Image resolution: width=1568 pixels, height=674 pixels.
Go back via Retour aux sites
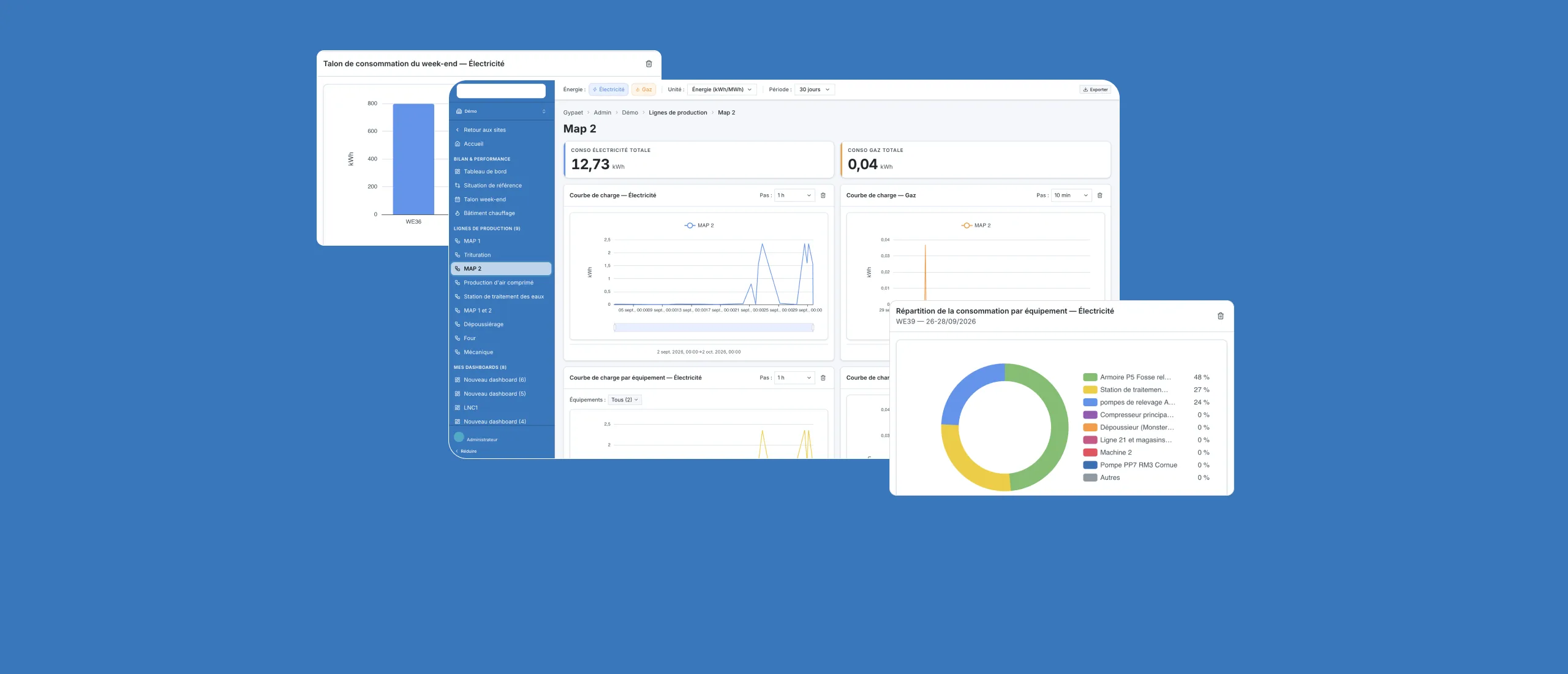(x=501, y=130)
